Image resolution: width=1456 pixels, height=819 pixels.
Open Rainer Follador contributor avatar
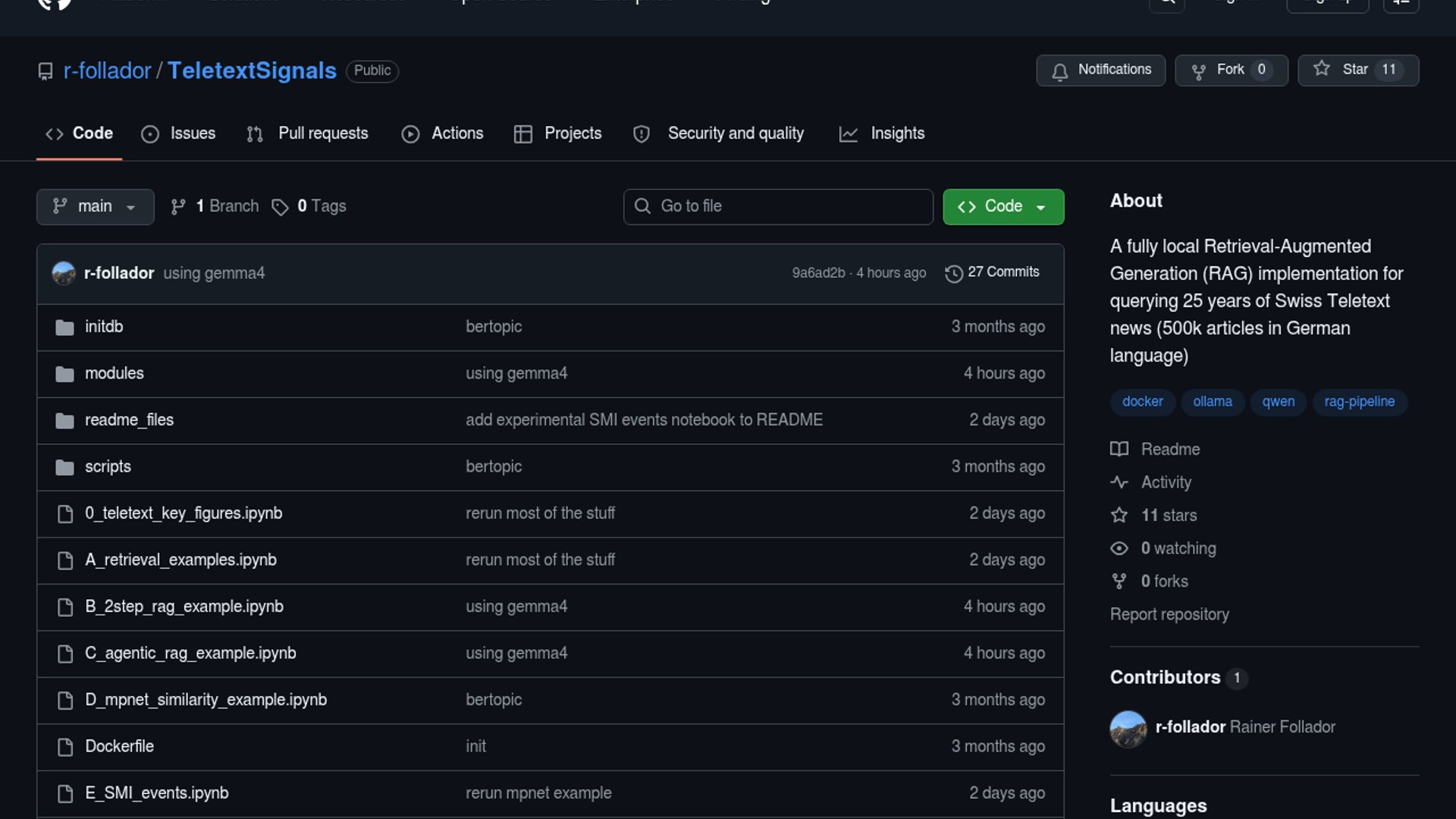click(1128, 728)
